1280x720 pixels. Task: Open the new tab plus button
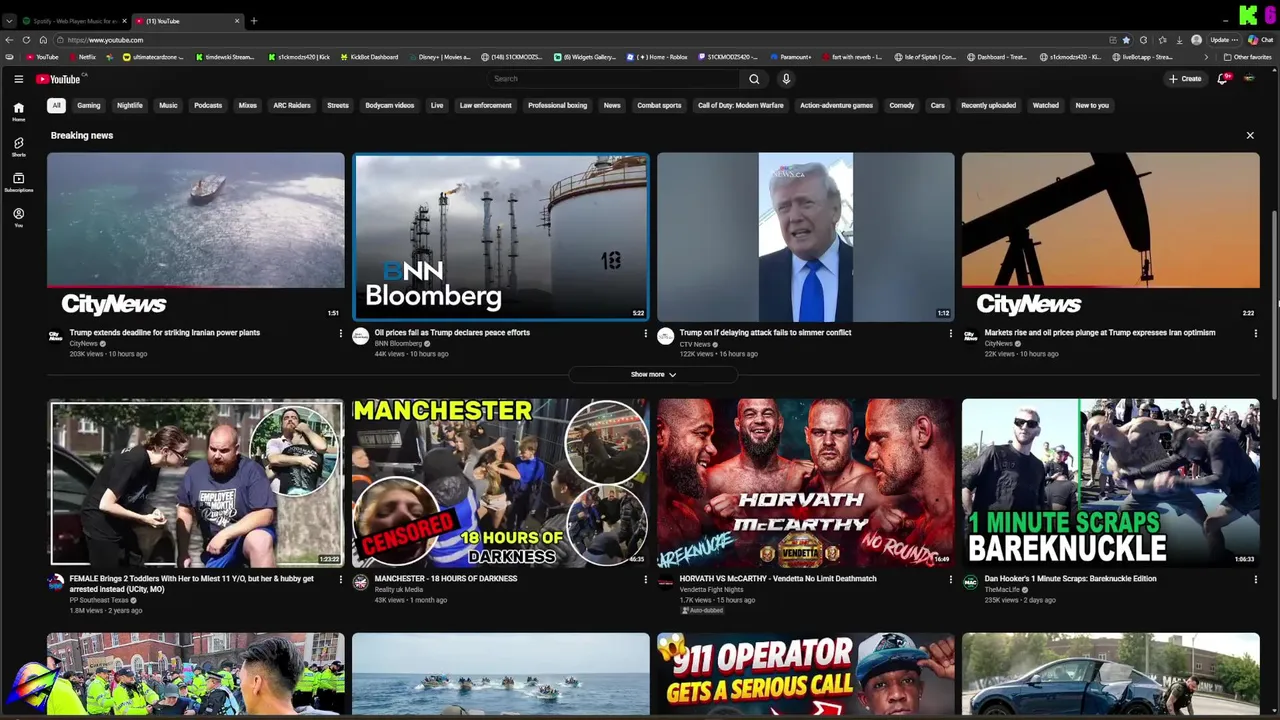pyautogui.click(x=254, y=21)
